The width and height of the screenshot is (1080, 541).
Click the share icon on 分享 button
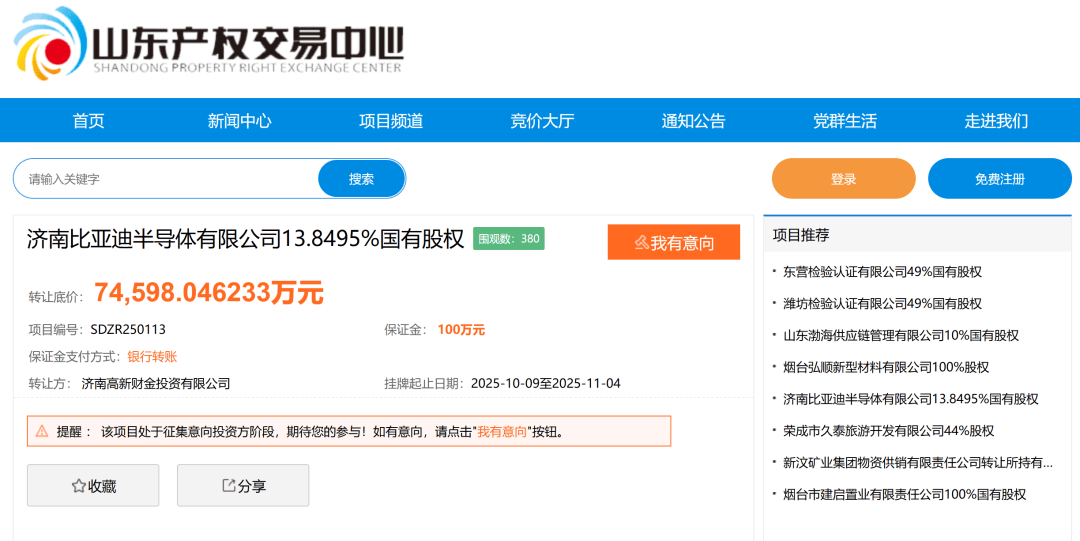(229, 485)
